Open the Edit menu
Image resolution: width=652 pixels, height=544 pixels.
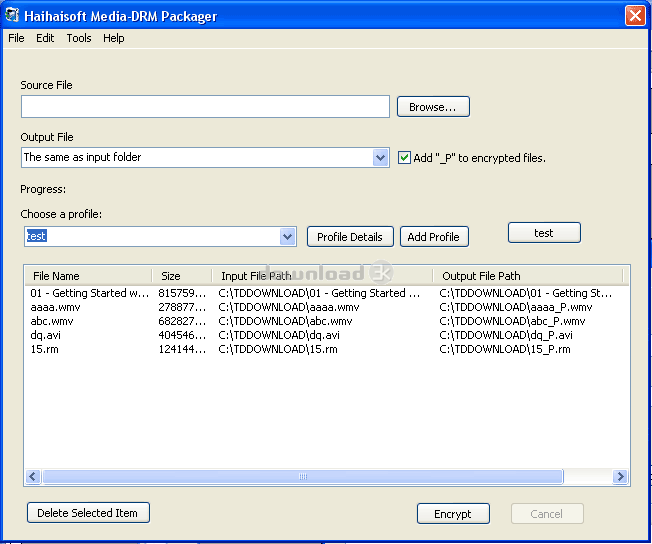(x=45, y=38)
